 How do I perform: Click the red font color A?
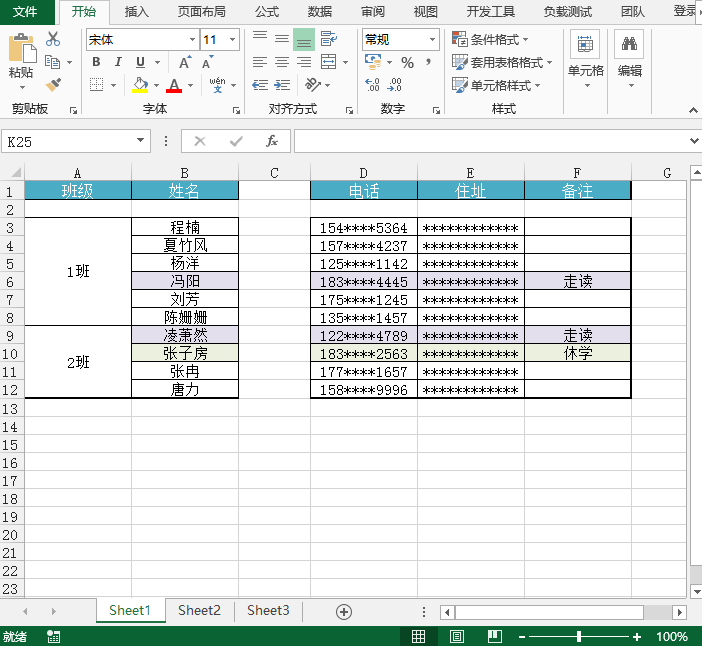tap(174, 85)
